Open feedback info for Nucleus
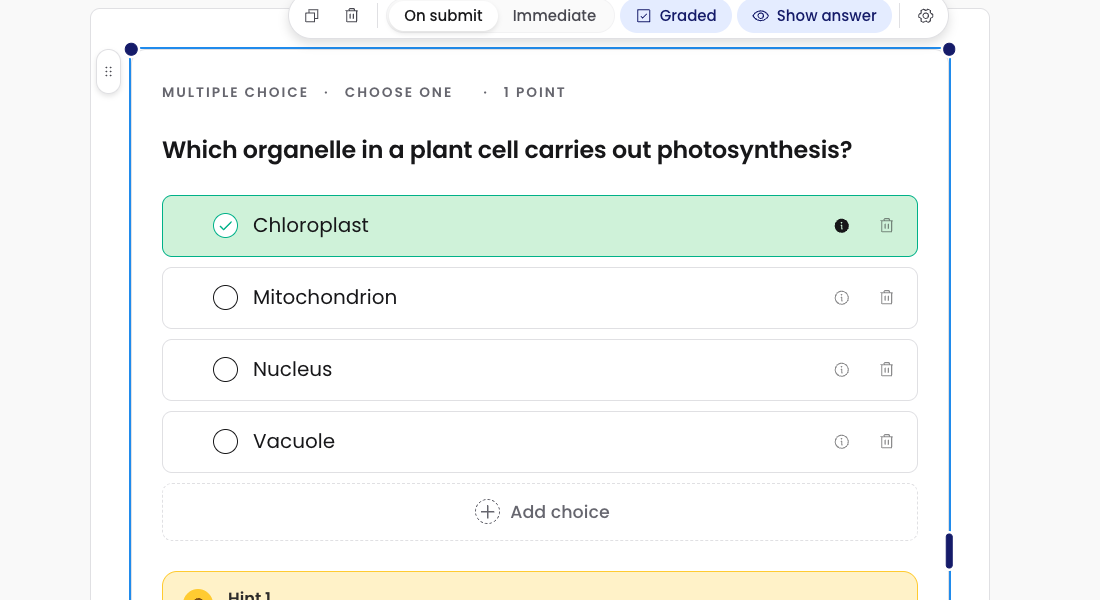The image size is (1100, 600). click(841, 370)
